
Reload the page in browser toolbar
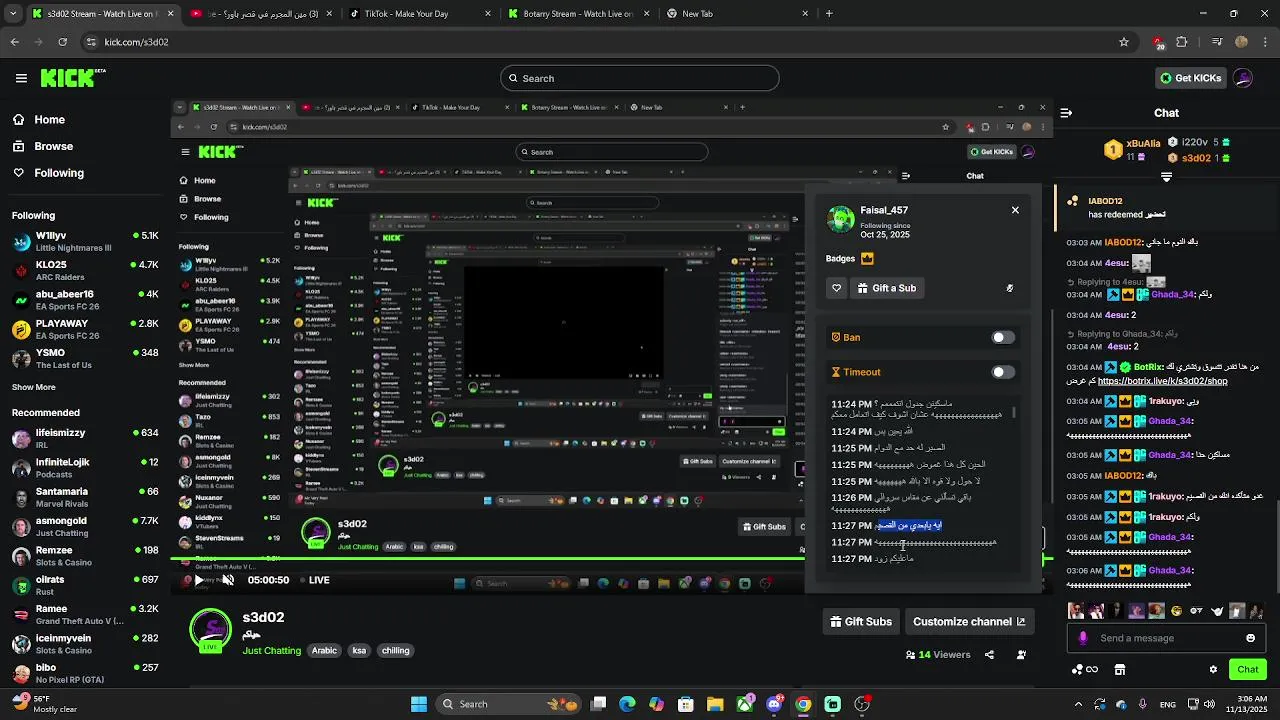[x=63, y=42]
